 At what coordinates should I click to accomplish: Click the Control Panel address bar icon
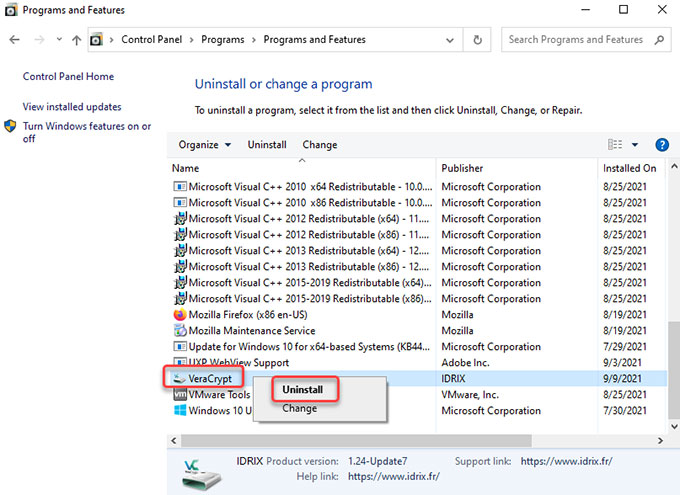click(96, 40)
